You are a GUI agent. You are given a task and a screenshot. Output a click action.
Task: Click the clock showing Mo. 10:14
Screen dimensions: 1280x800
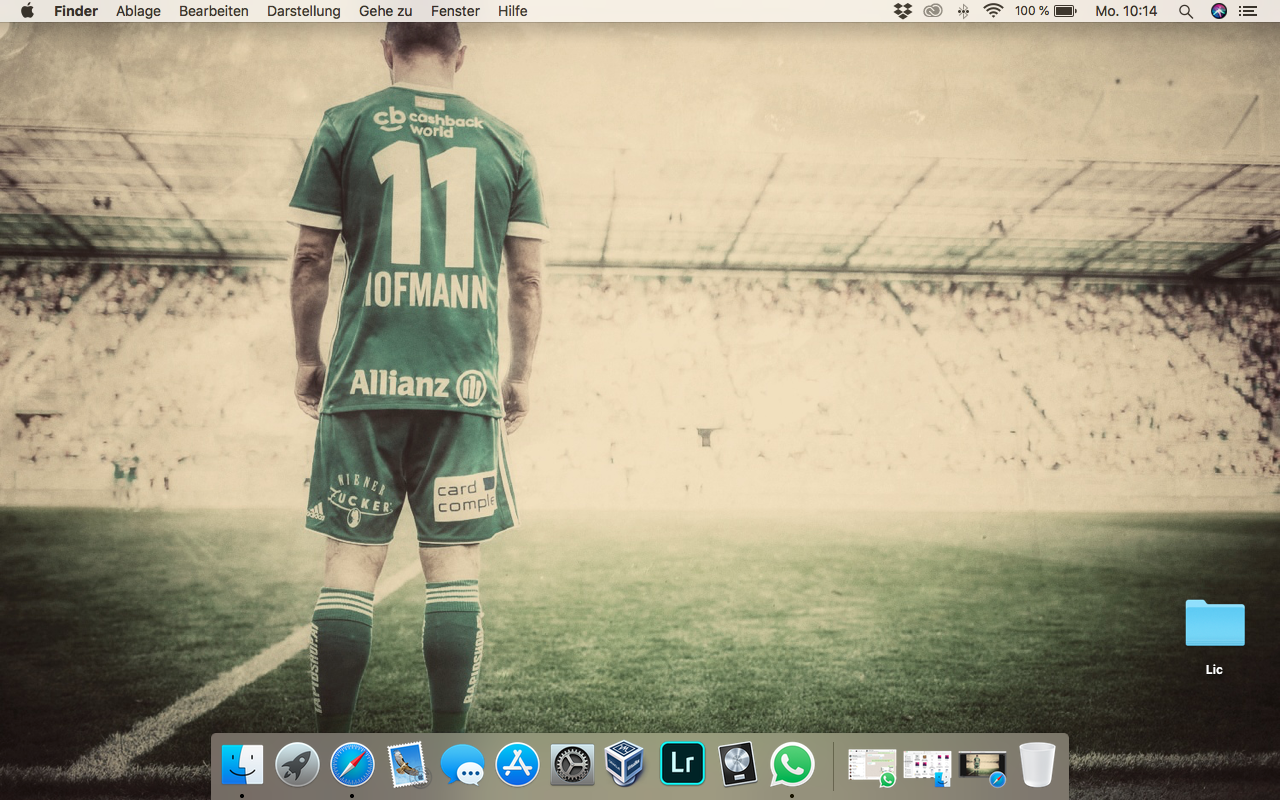[1126, 11]
